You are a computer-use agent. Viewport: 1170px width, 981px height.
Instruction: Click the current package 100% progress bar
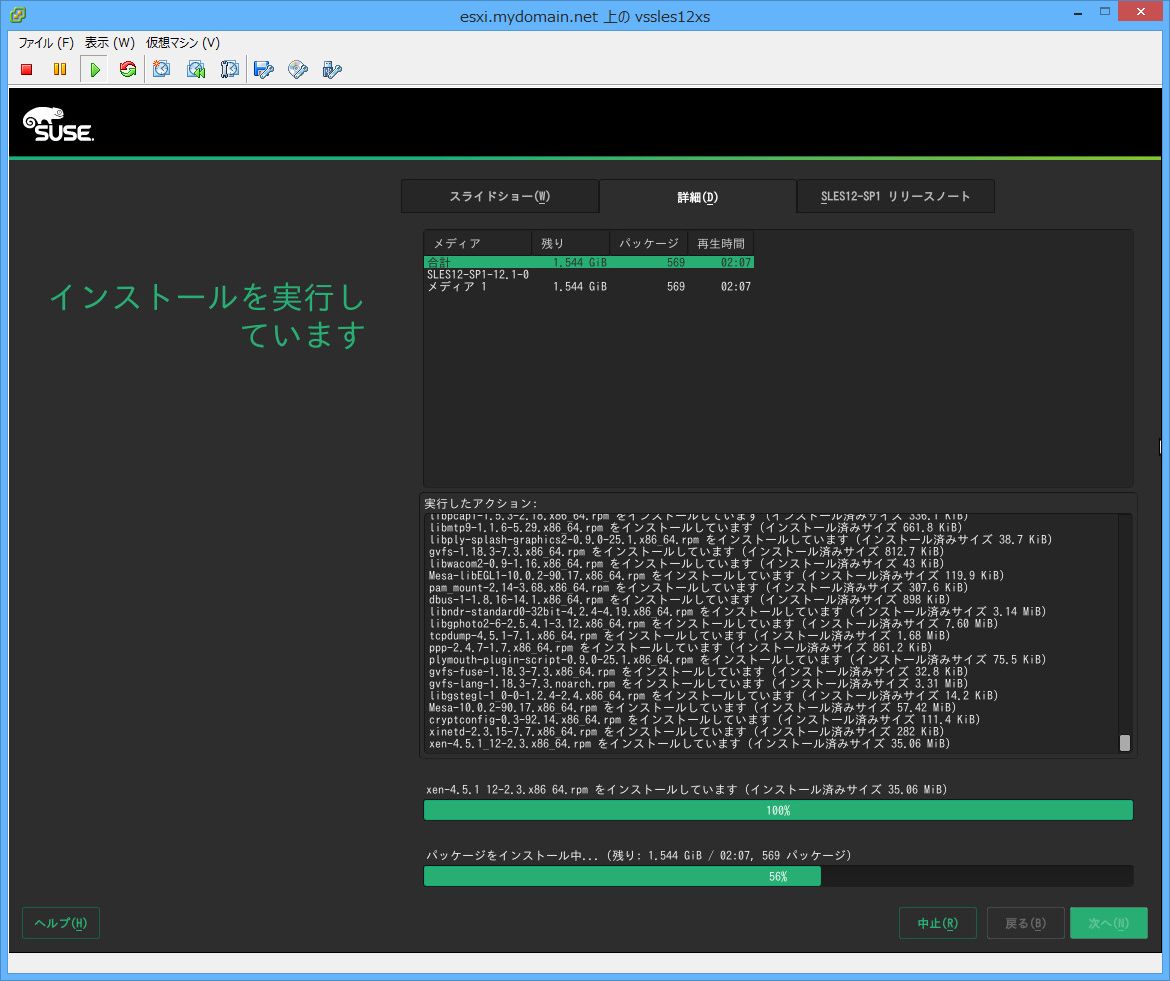point(778,810)
